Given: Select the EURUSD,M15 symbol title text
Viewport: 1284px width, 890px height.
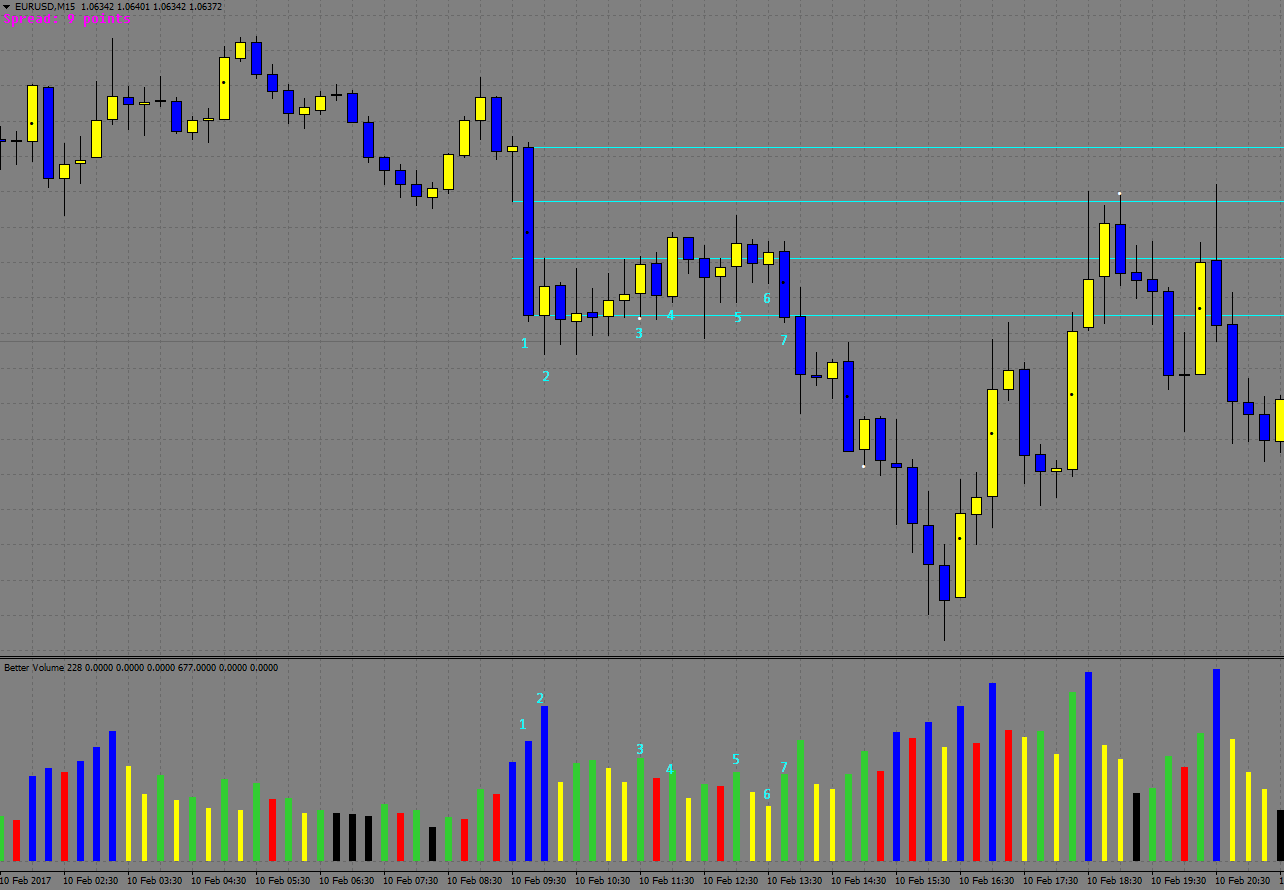Looking at the screenshot, I should [x=43, y=7].
